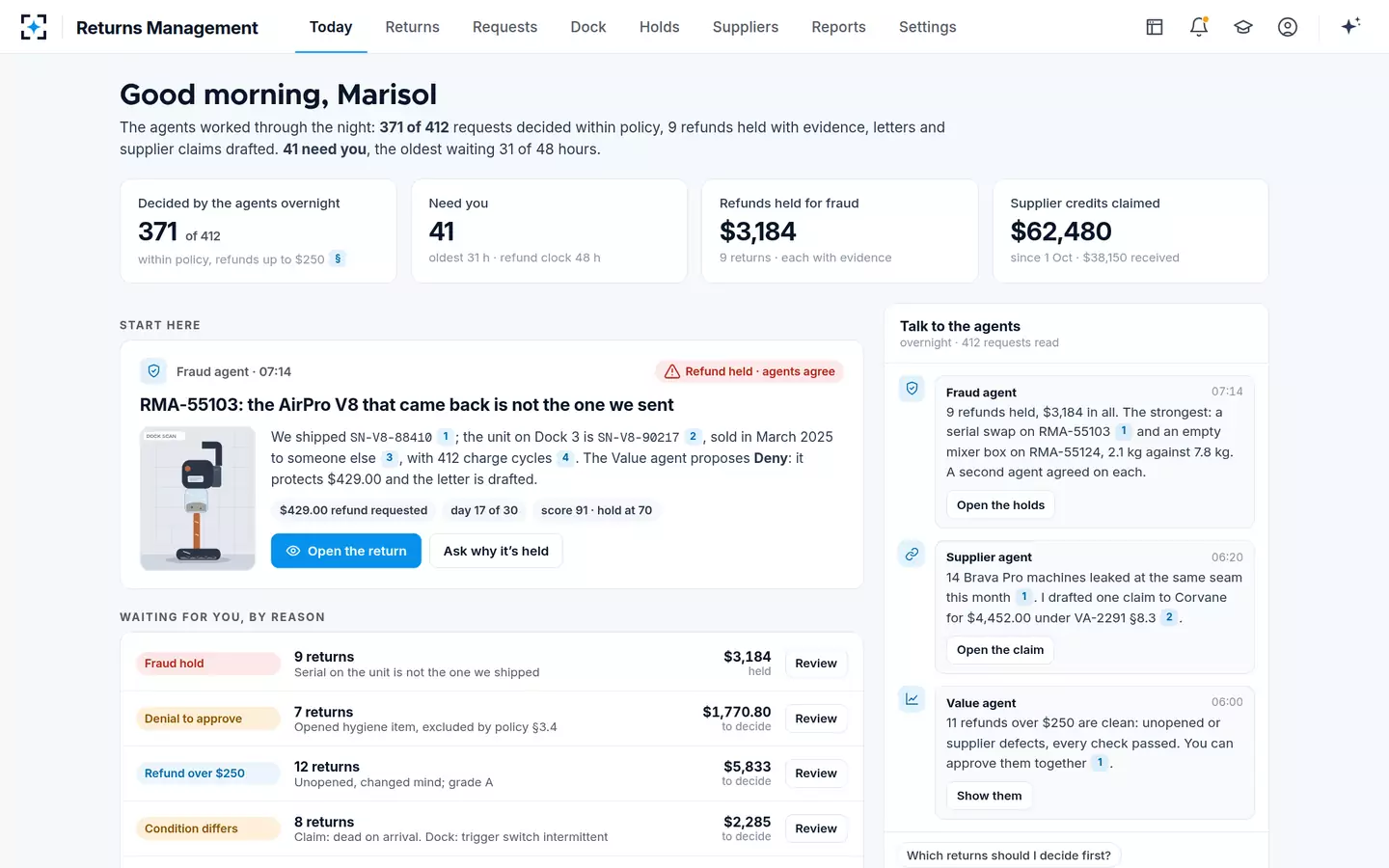Click the RMA-55103 AirPro V8 headline
The height and width of the screenshot is (868, 1389).
coord(407,405)
